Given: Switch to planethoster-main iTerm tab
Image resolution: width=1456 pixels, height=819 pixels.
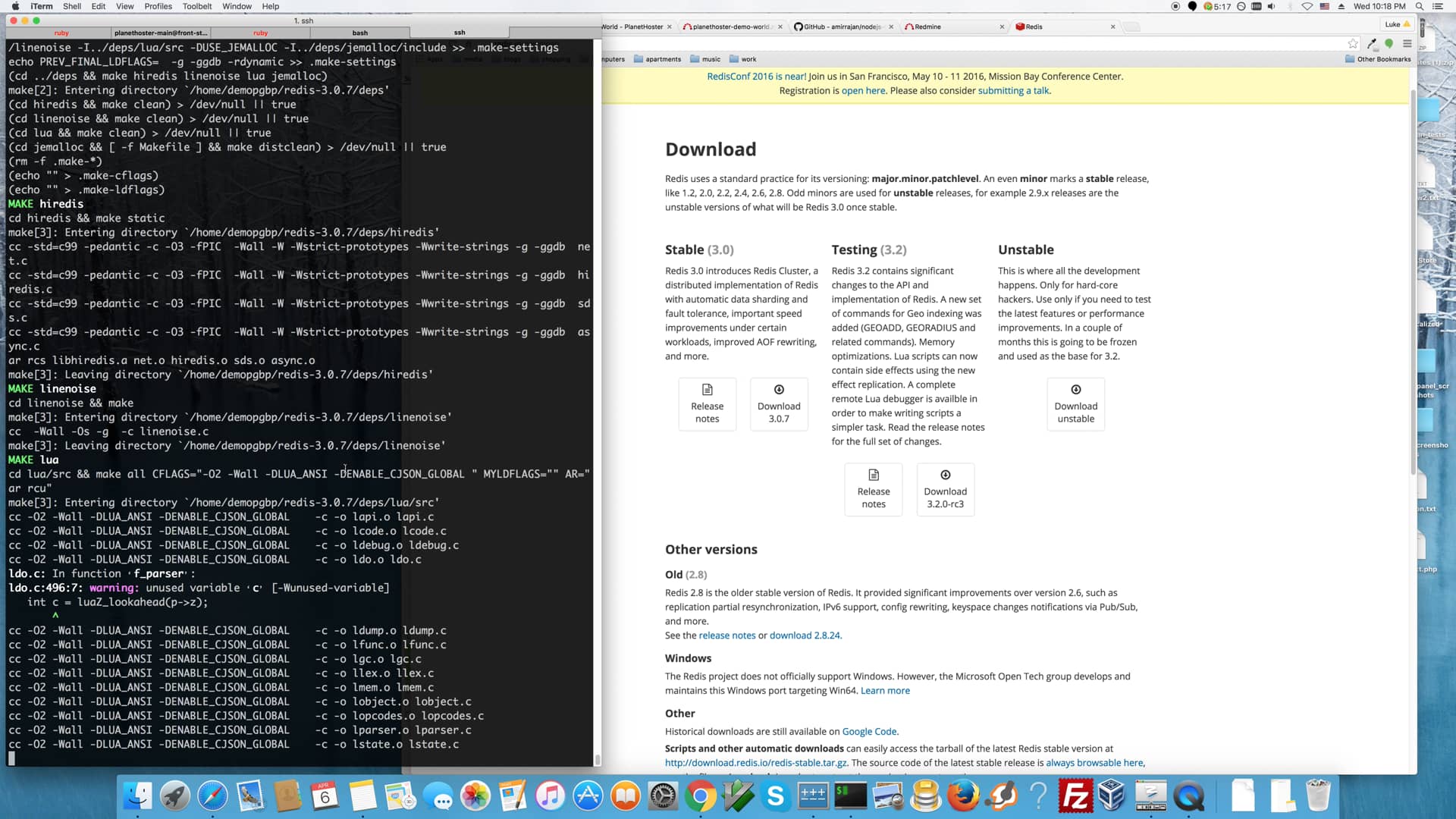Looking at the screenshot, I should tap(161, 33).
